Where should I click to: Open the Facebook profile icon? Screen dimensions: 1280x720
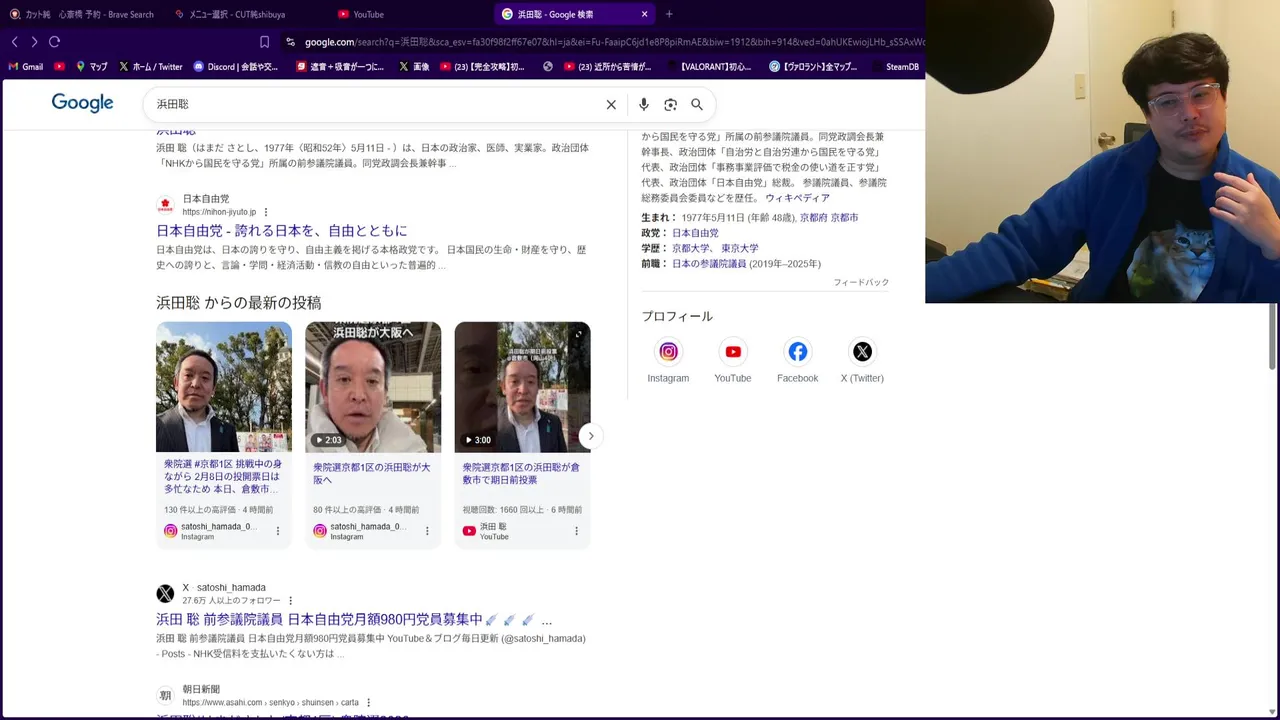pos(798,352)
